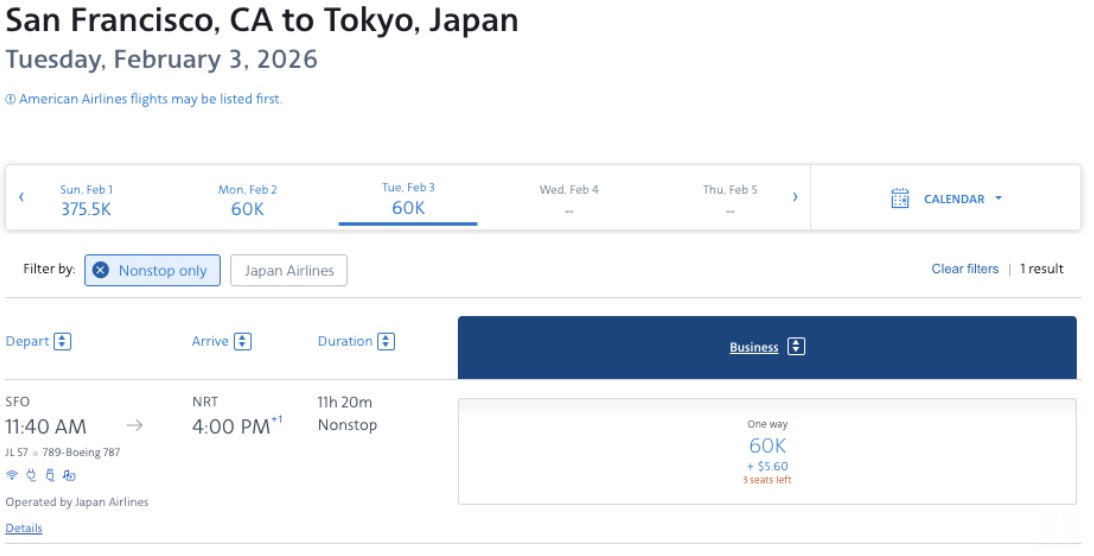This screenshot has height=556, width=1094.
Task: Click the '4:00 PM' arrival time
Action: 231,426
